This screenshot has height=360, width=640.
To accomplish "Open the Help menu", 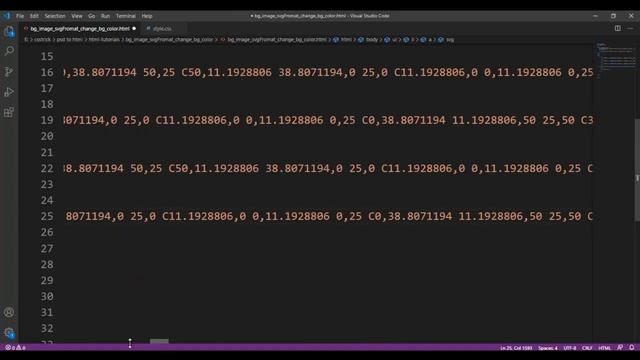I will pyautogui.click(x=147, y=16).
